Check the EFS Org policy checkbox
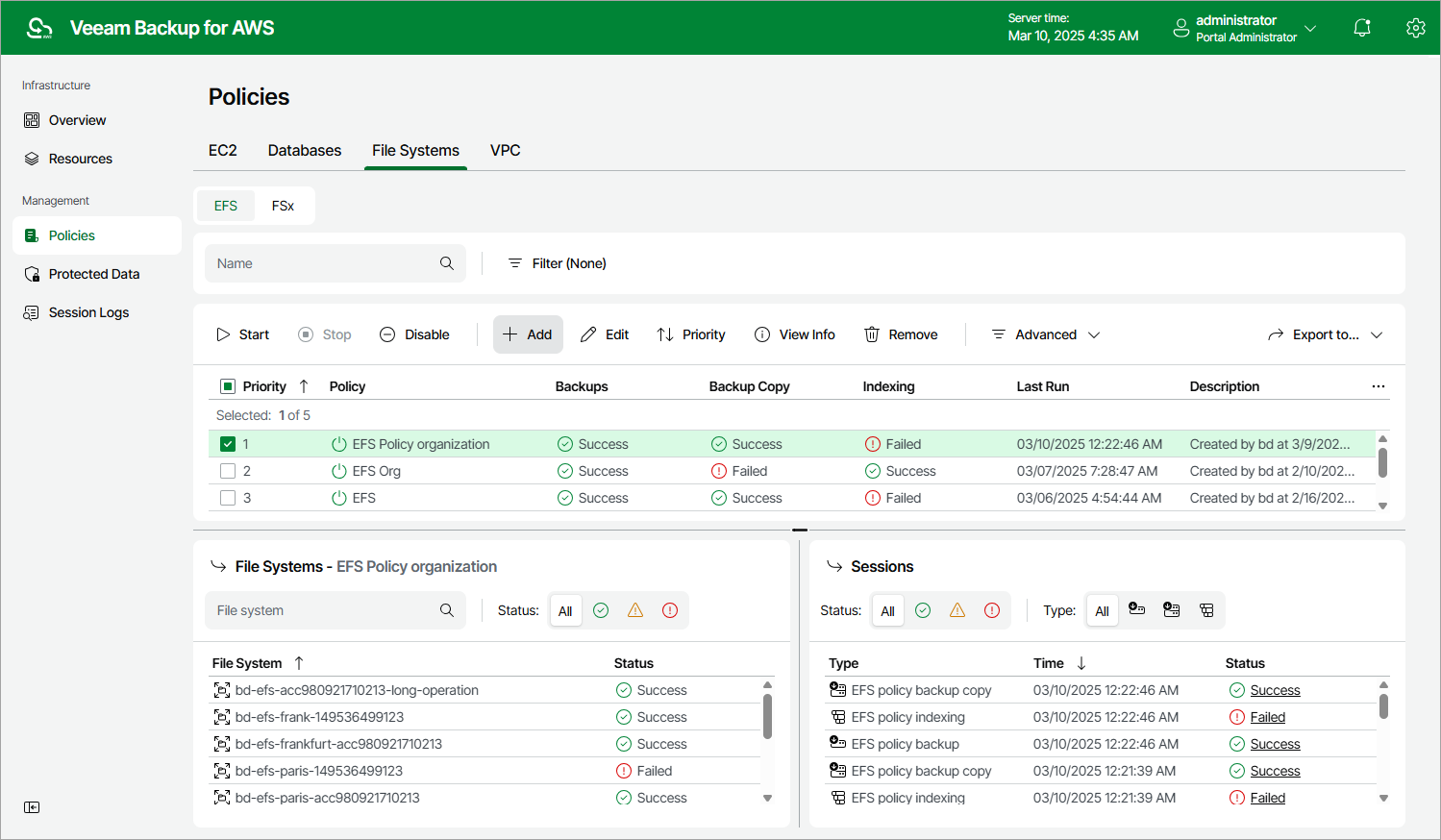The height and width of the screenshot is (840, 1441). point(228,471)
